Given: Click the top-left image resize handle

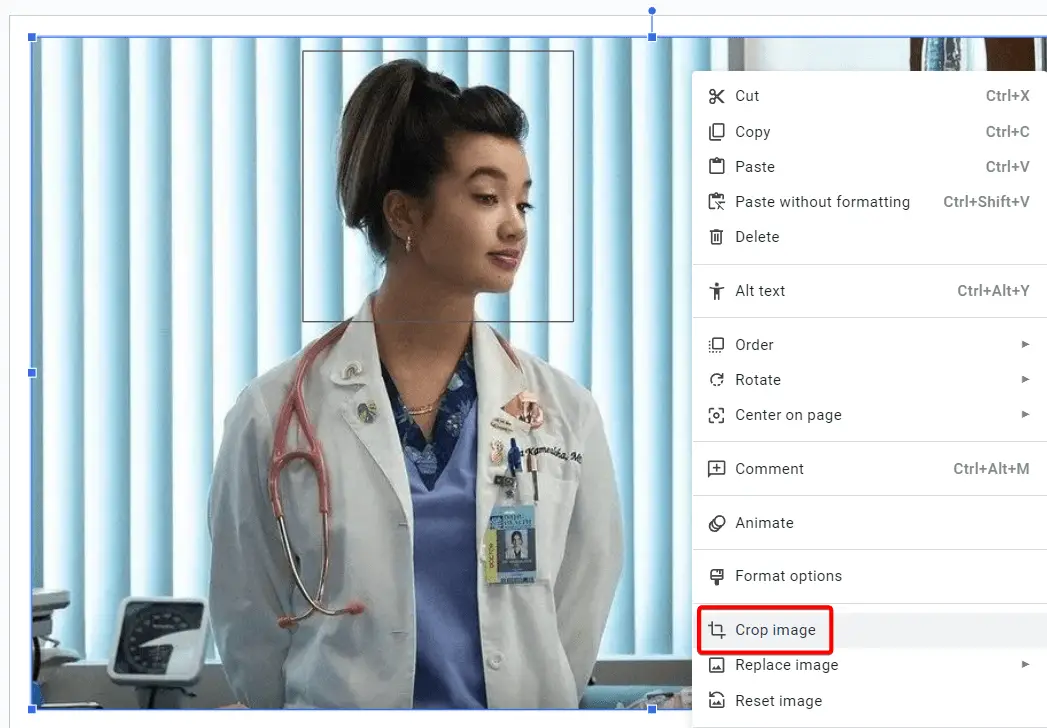Looking at the screenshot, I should click(32, 37).
